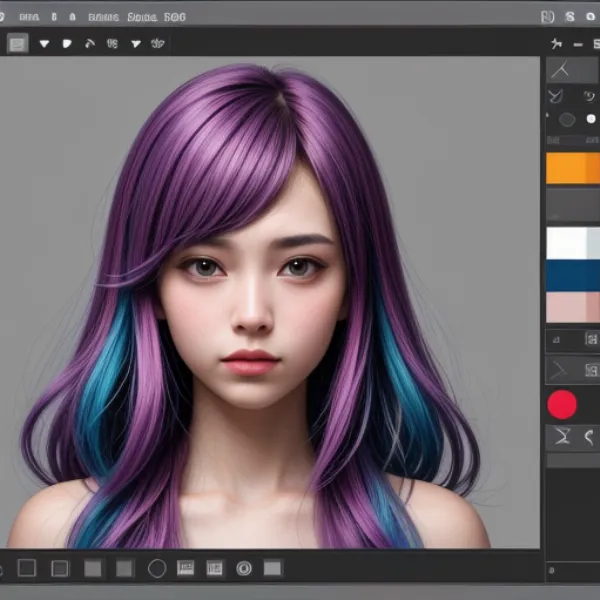Viewport: 600px width, 600px height.
Task: Click the red circle color button in the right panel
Action: tap(562, 405)
